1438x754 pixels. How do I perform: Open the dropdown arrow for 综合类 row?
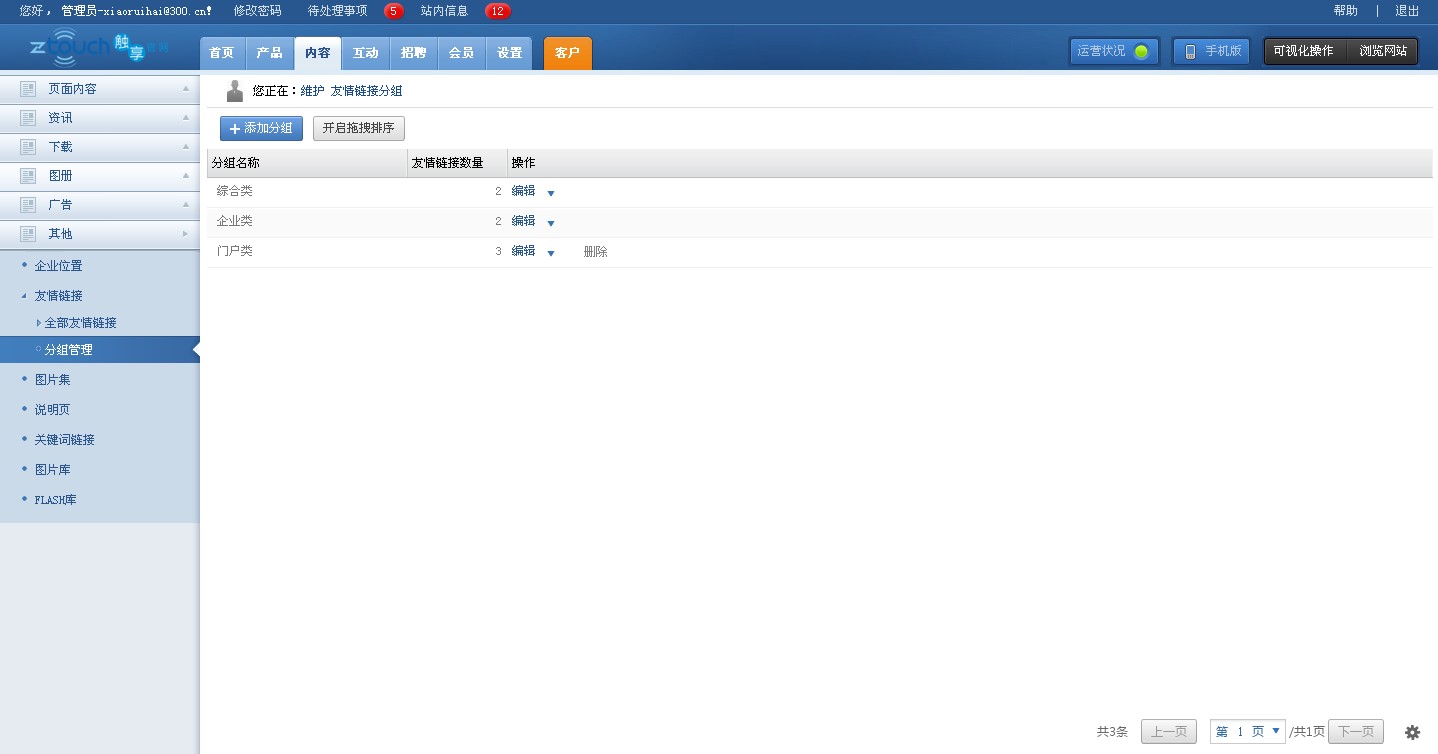[x=551, y=193]
